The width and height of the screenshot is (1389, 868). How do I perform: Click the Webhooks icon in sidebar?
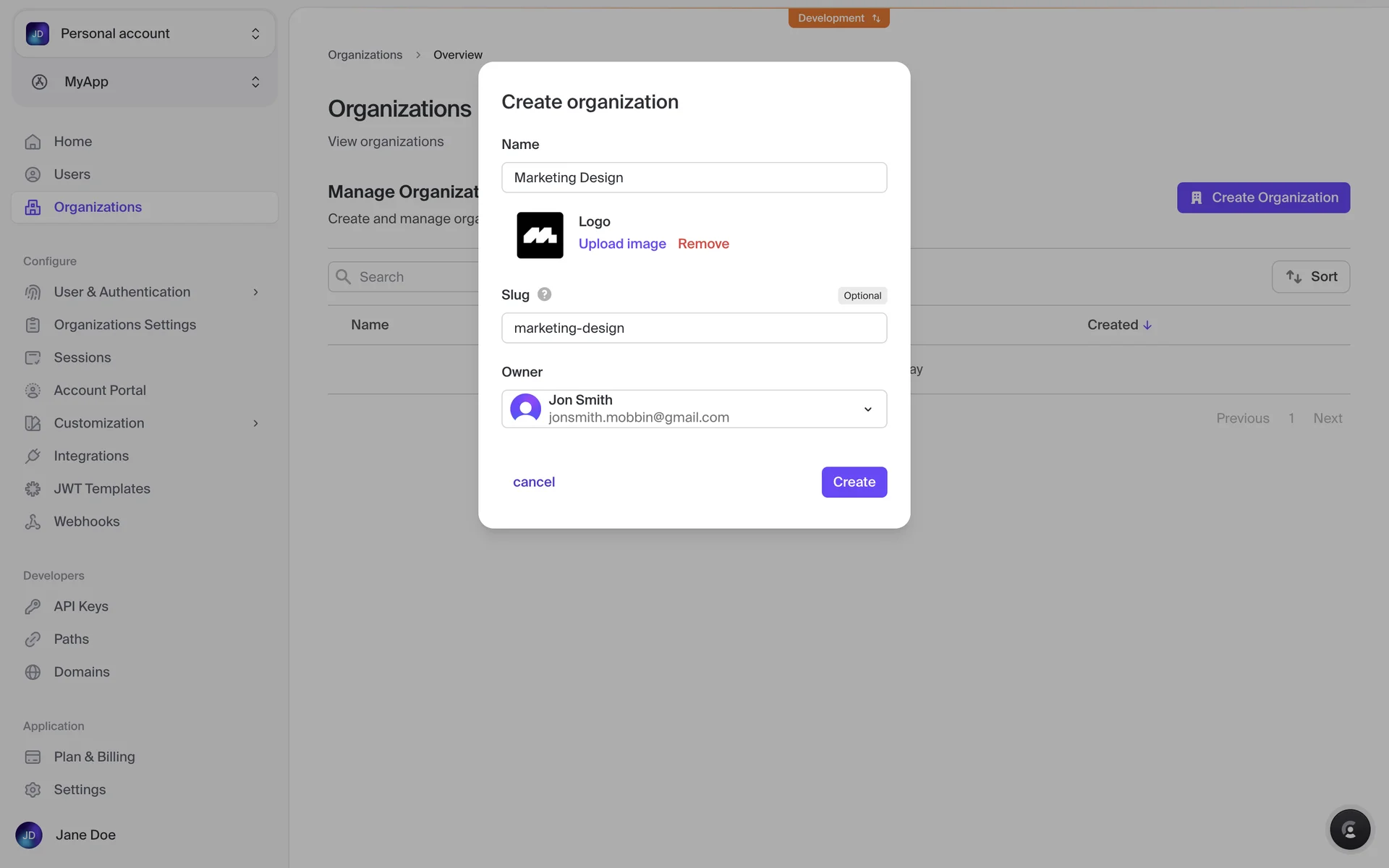pos(33,522)
